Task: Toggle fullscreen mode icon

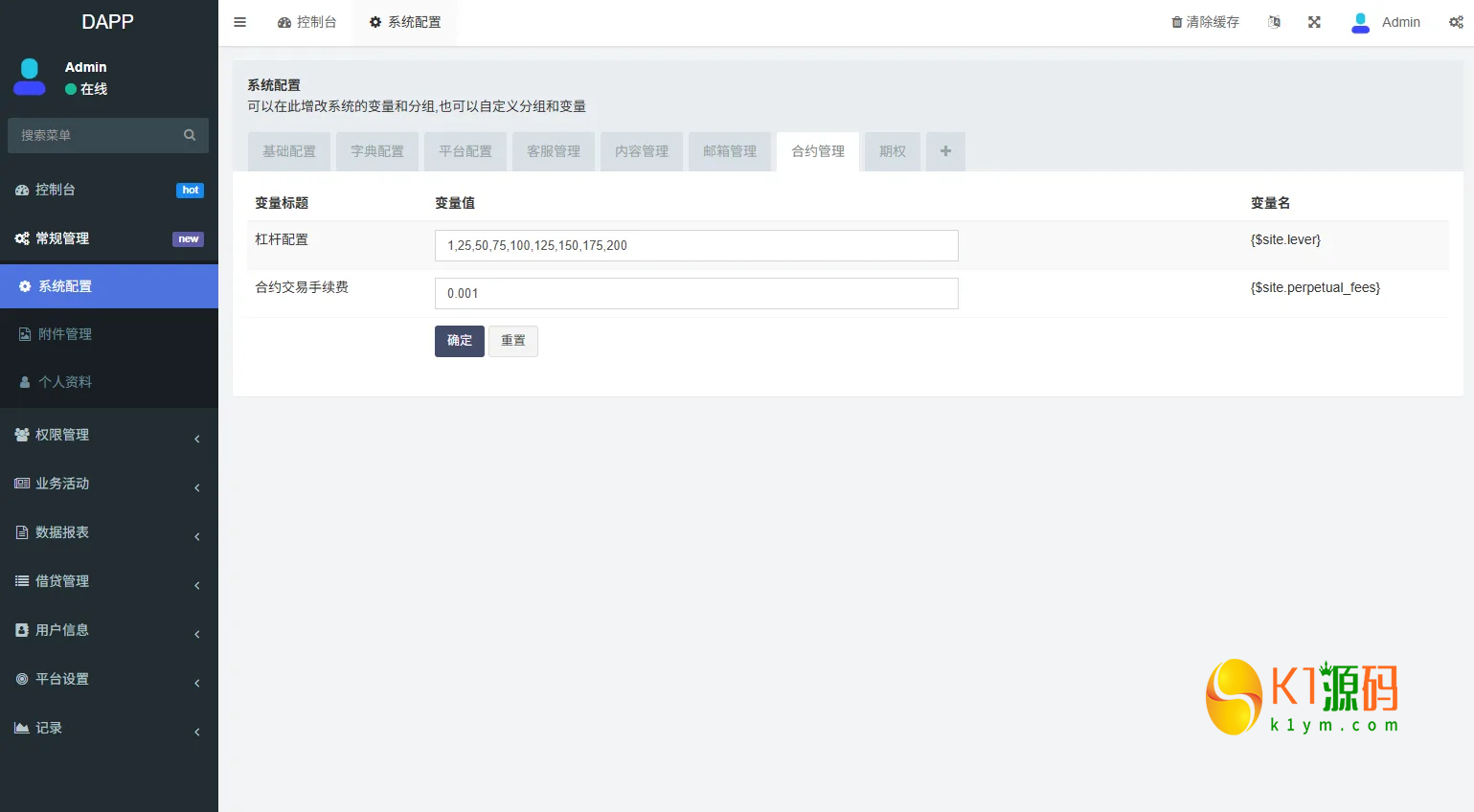Action: tap(1314, 22)
